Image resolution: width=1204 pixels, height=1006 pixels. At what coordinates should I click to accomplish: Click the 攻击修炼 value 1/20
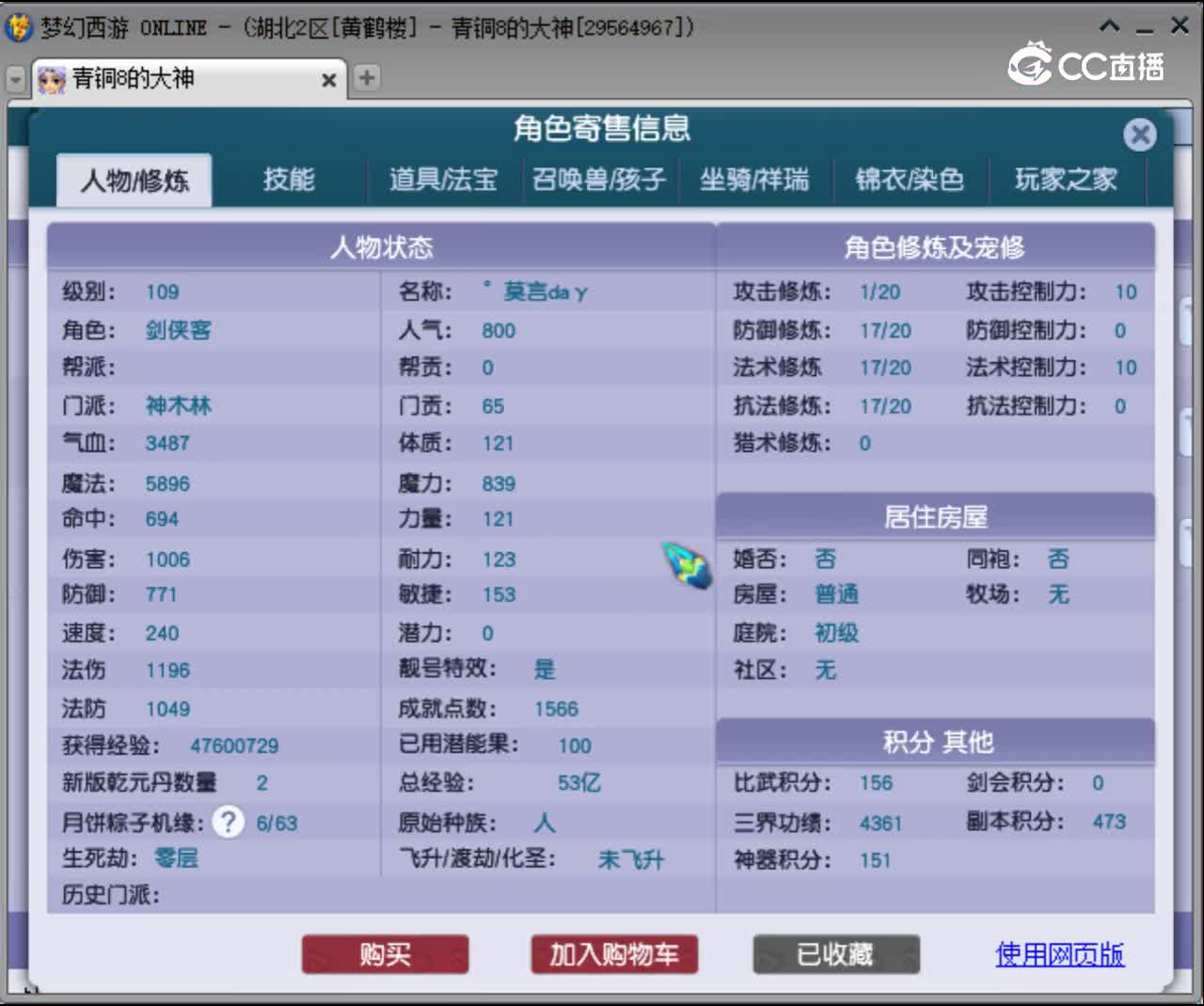pos(879,292)
